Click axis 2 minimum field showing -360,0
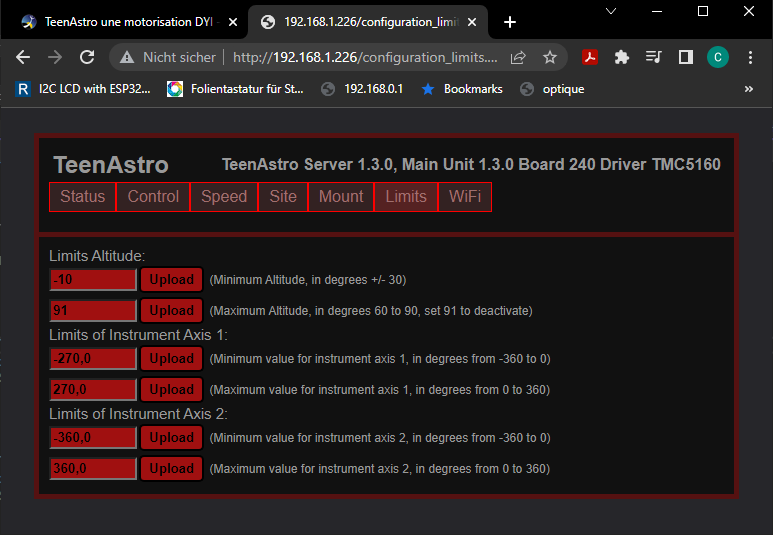Image resolution: width=773 pixels, height=535 pixels. (93, 437)
